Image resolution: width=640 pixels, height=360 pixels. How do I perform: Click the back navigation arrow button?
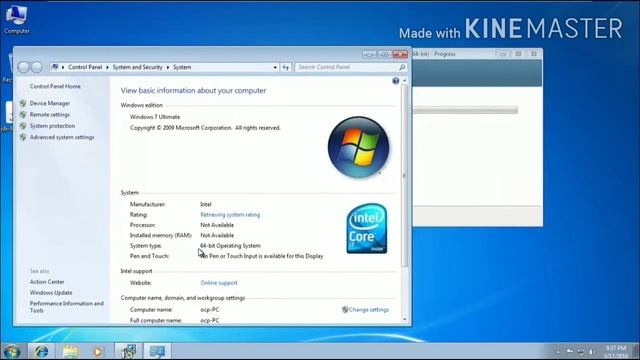pos(23,67)
